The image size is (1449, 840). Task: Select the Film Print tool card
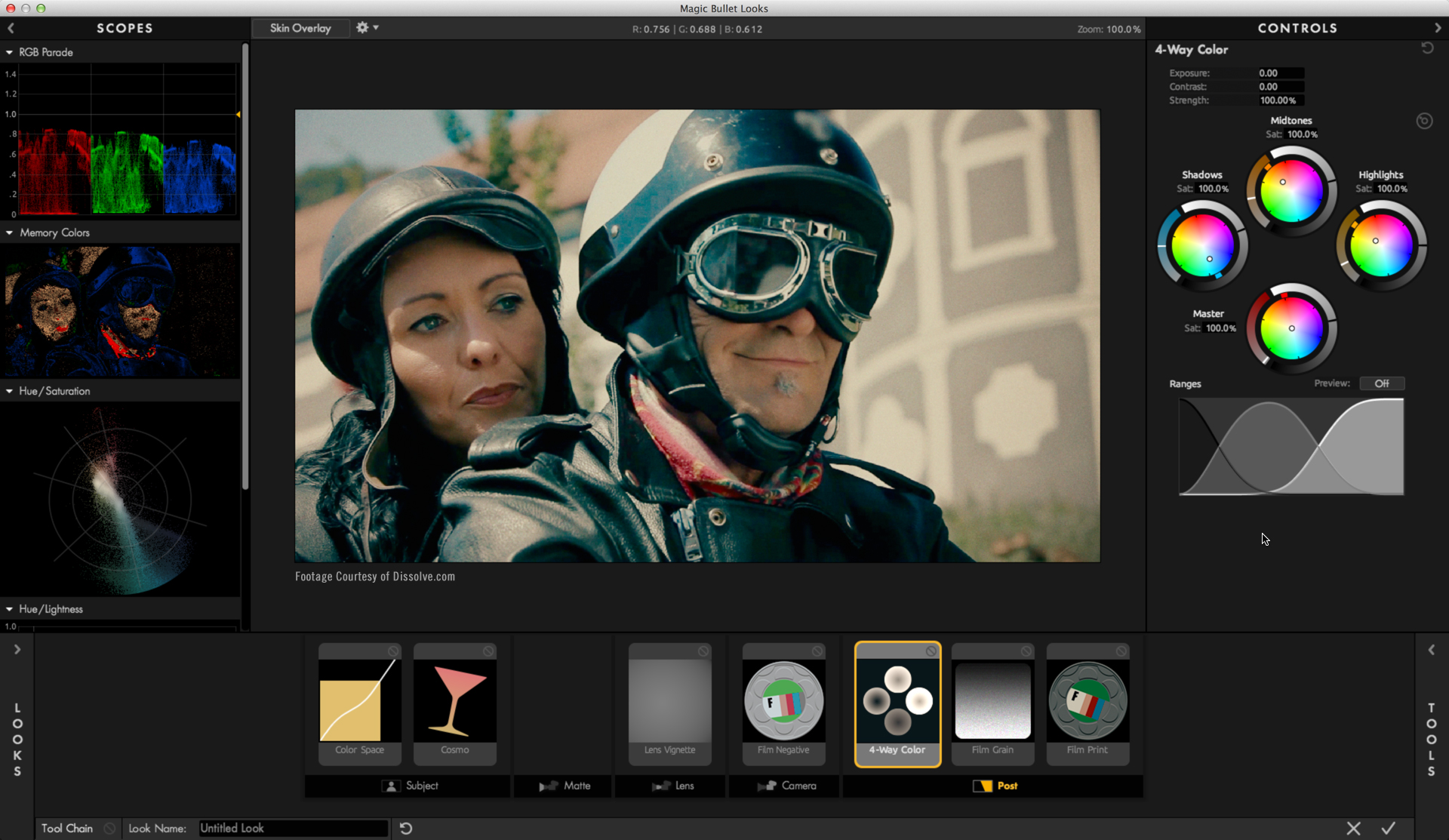(1088, 702)
